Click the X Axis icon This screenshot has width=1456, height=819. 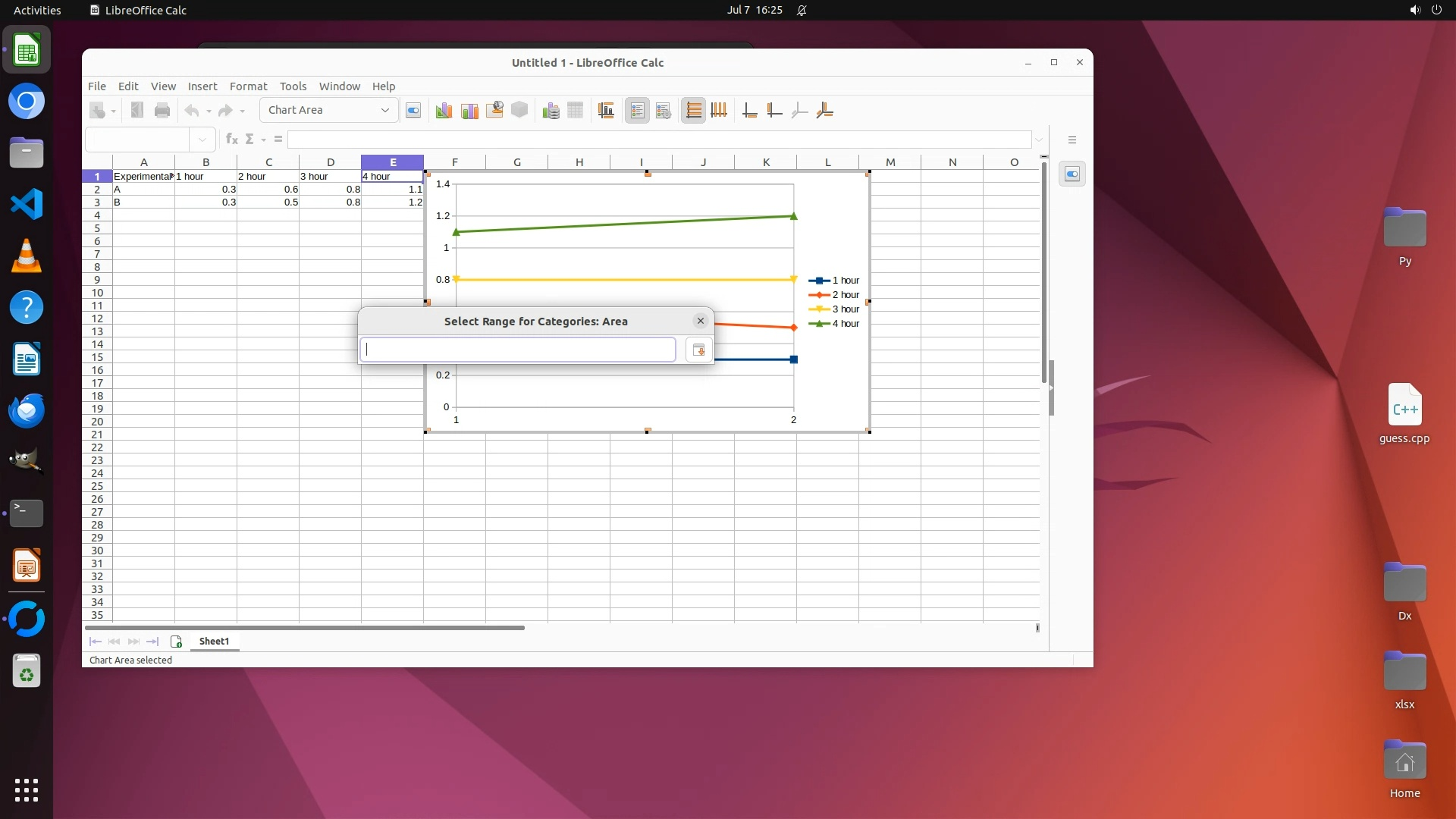point(750,111)
